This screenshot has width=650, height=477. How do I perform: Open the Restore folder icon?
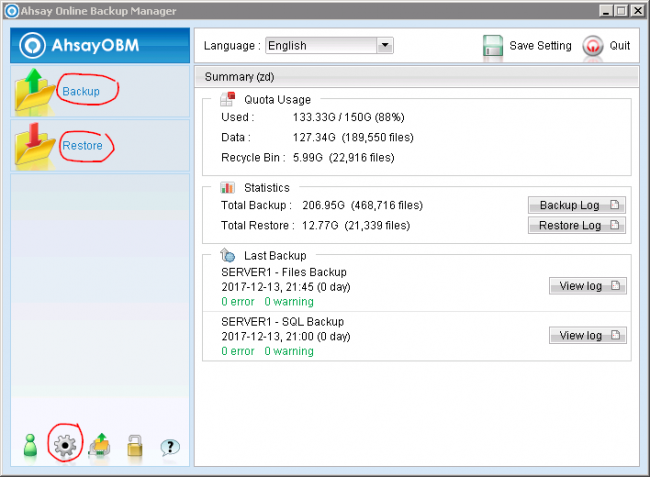(x=34, y=144)
